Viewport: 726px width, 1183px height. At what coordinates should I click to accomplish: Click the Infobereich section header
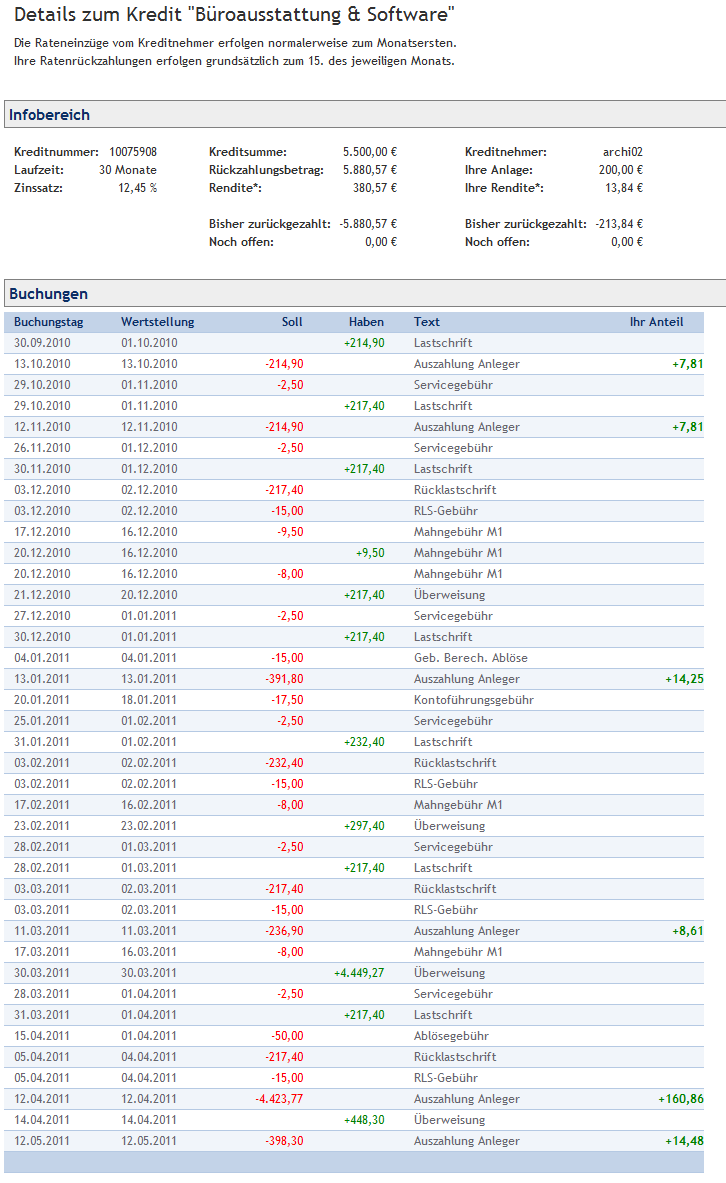point(50,115)
